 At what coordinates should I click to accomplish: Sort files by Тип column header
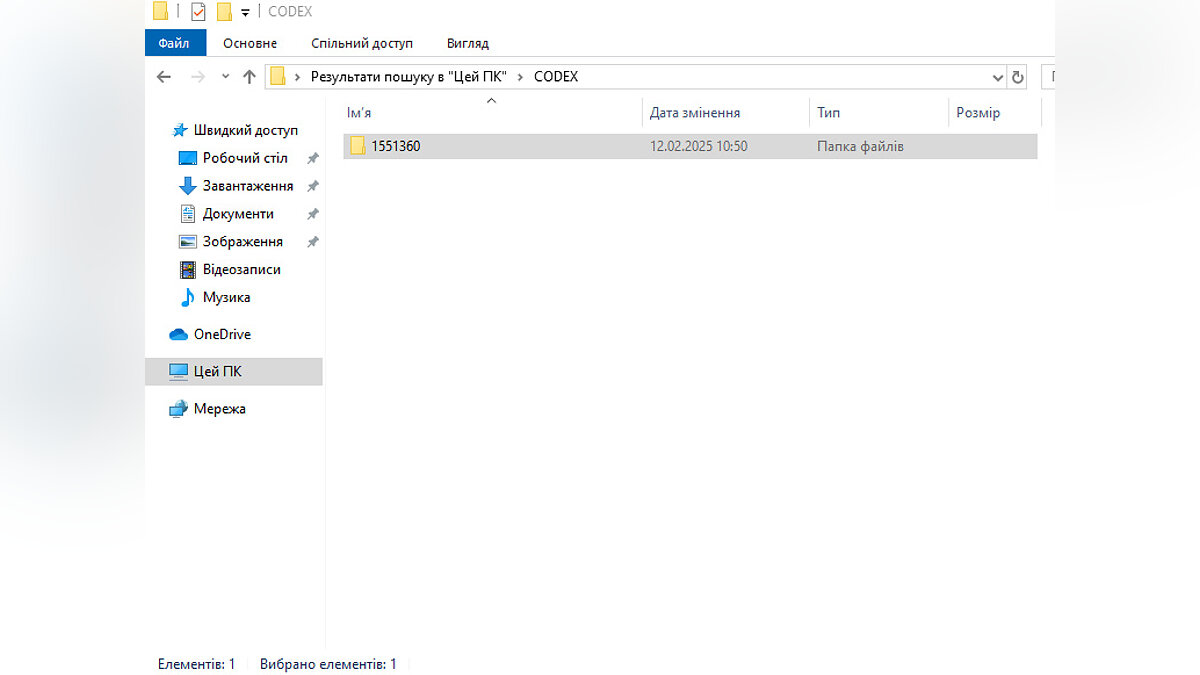click(x=828, y=113)
